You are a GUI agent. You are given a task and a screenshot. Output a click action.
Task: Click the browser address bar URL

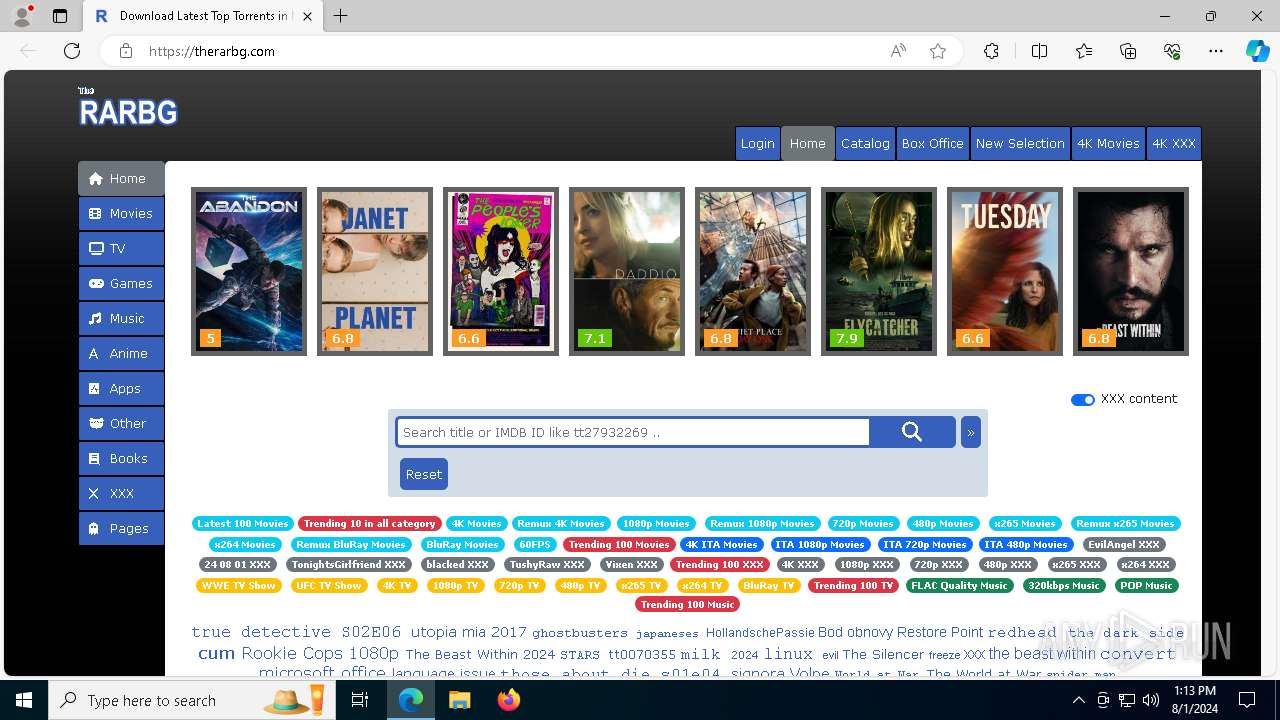pyautogui.click(x=211, y=51)
